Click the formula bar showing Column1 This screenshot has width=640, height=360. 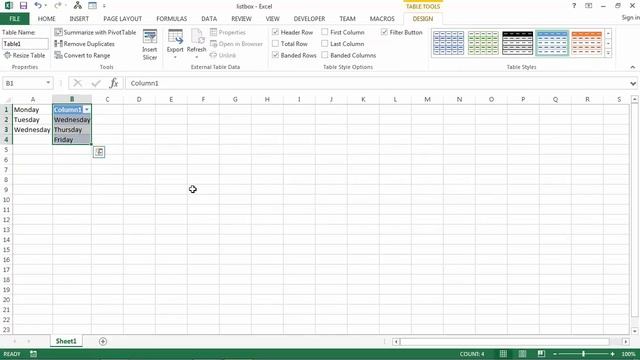[378, 83]
